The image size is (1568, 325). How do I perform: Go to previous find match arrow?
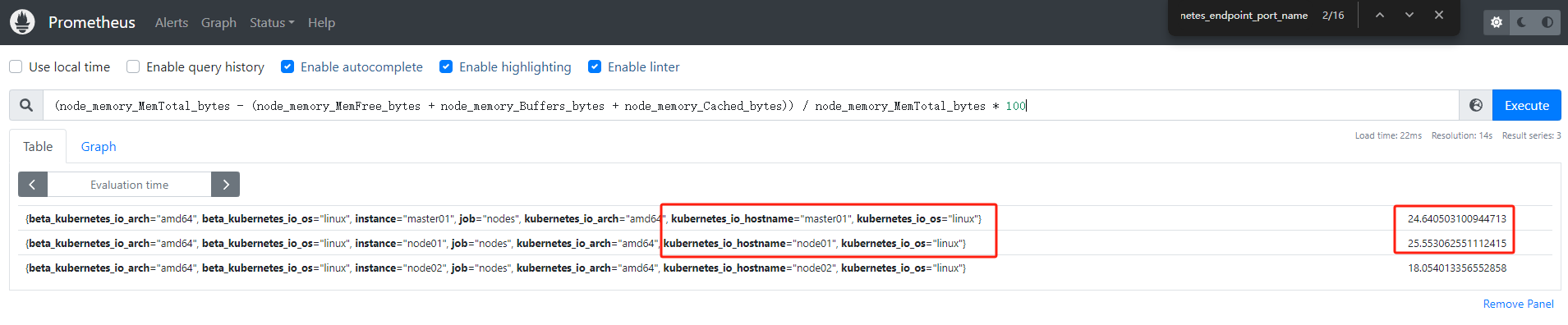[x=1380, y=15]
